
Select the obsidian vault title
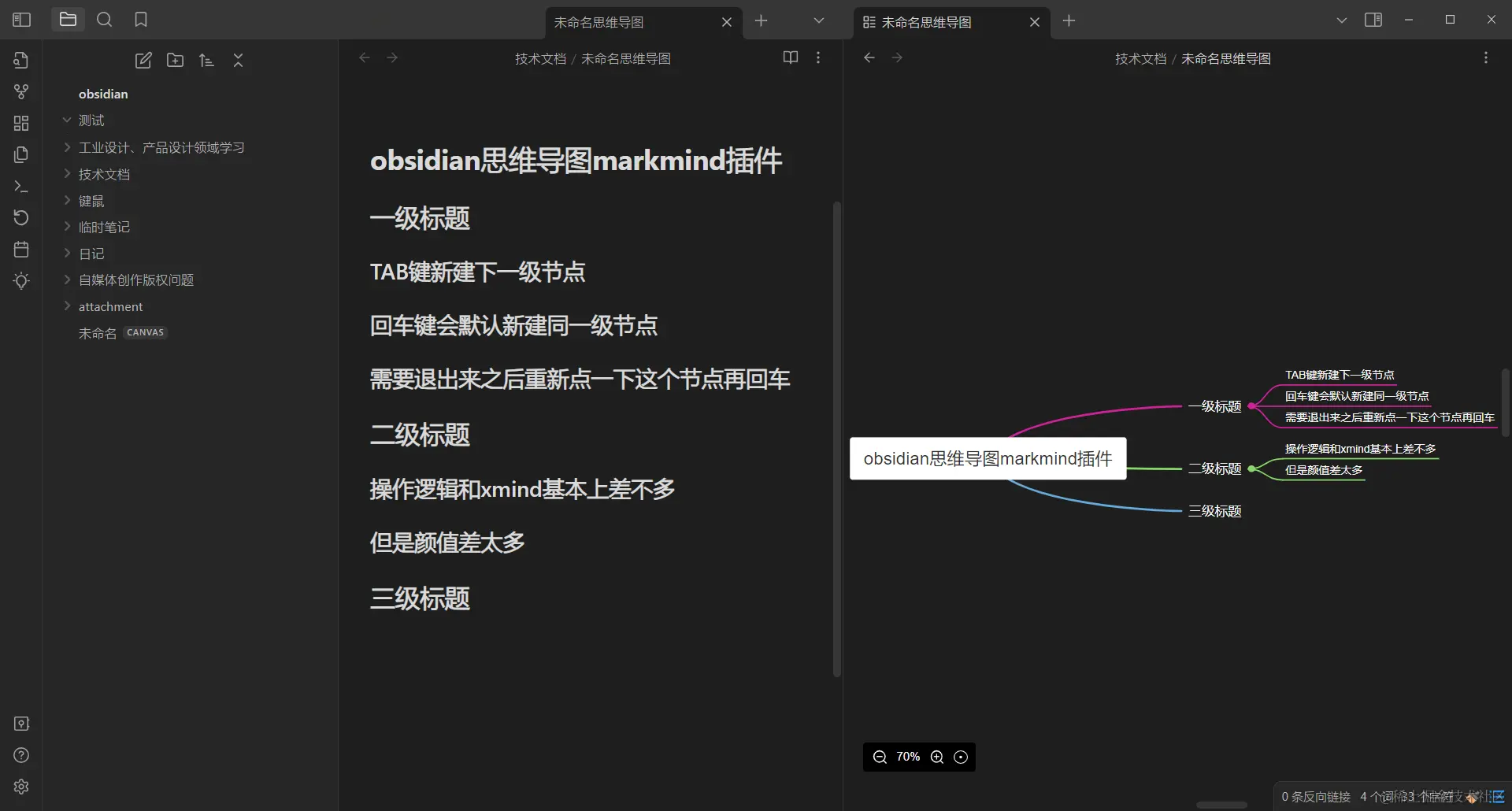pos(103,94)
